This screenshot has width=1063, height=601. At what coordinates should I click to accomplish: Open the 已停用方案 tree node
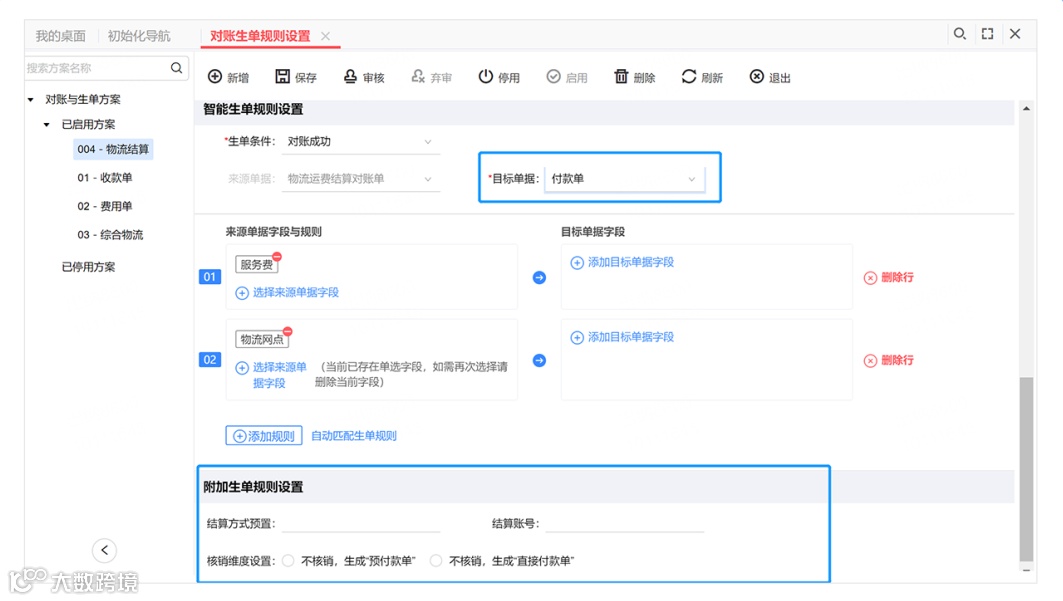88,267
